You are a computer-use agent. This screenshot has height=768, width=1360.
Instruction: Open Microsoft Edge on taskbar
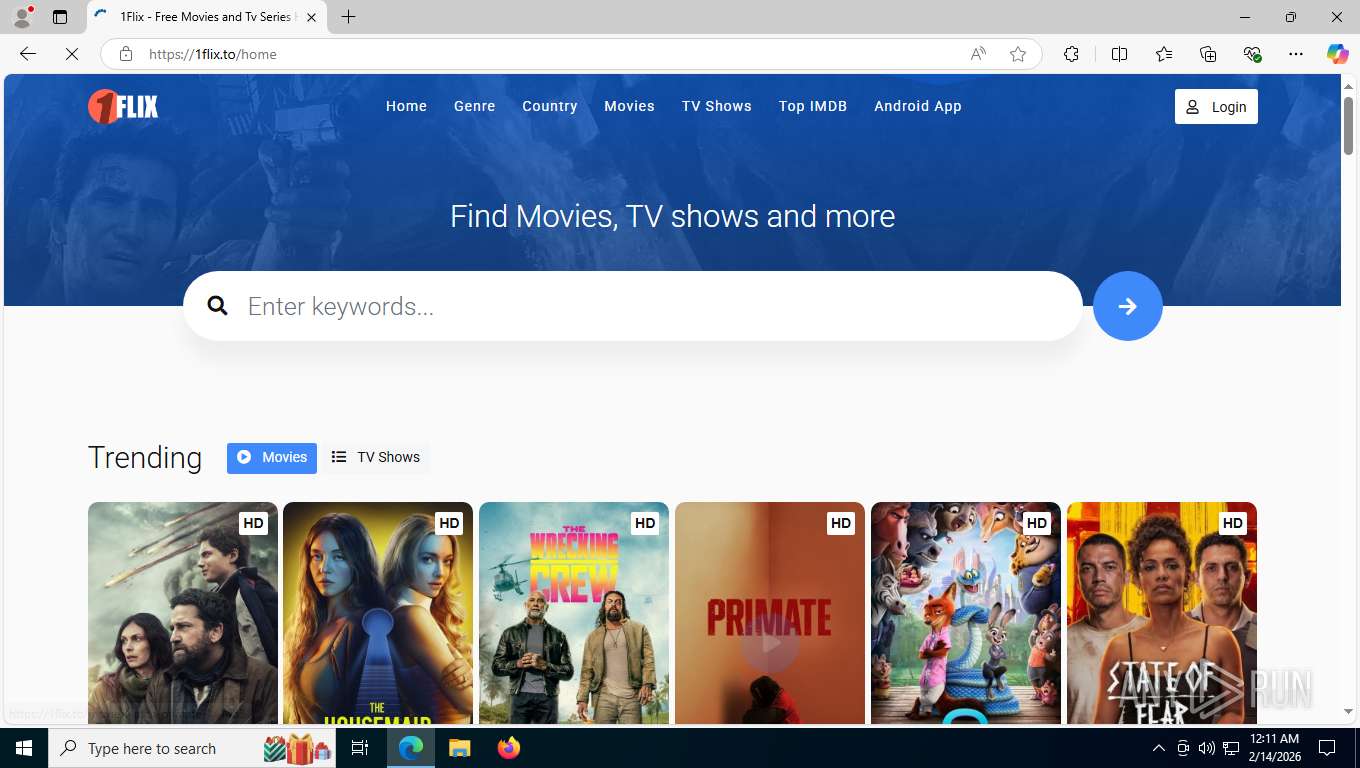coord(411,748)
